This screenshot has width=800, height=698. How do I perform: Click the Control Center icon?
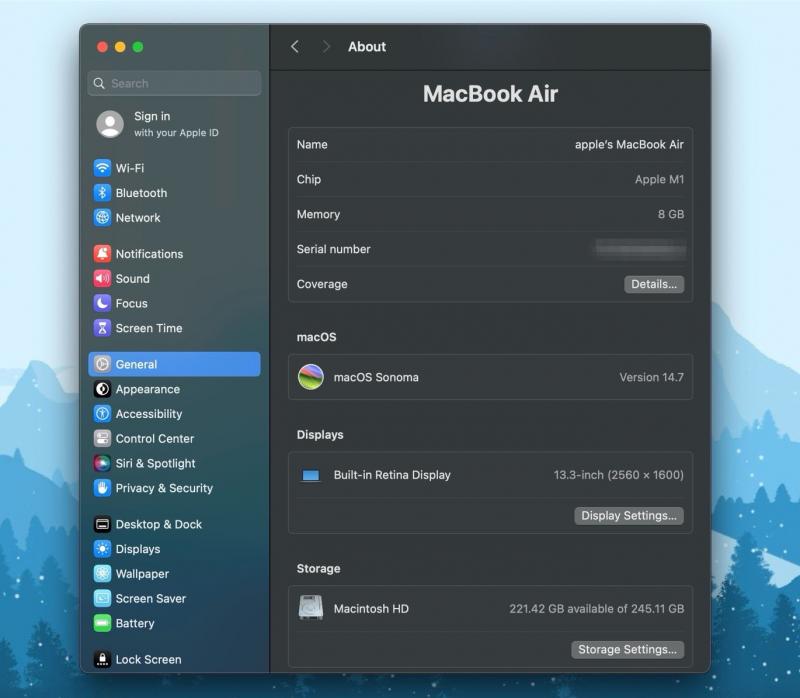point(103,438)
